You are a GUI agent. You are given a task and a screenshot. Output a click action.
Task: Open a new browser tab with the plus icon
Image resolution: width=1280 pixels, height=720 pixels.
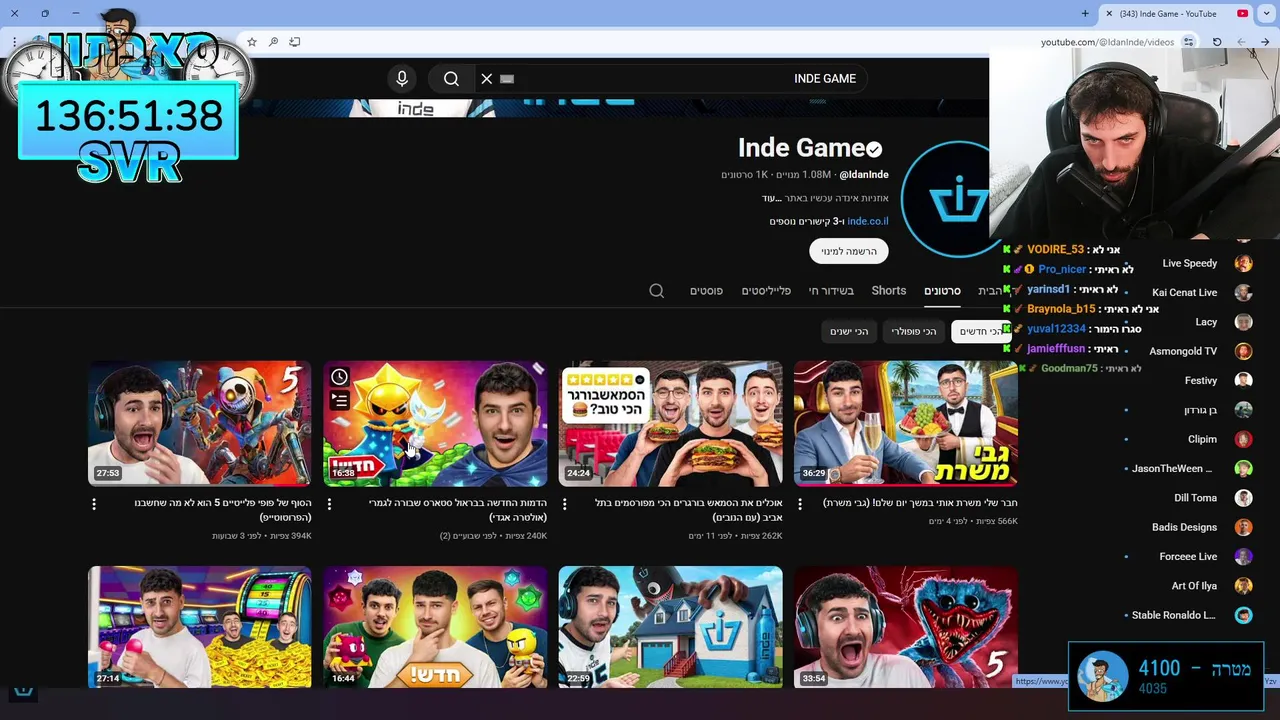(x=1085, y=13)
